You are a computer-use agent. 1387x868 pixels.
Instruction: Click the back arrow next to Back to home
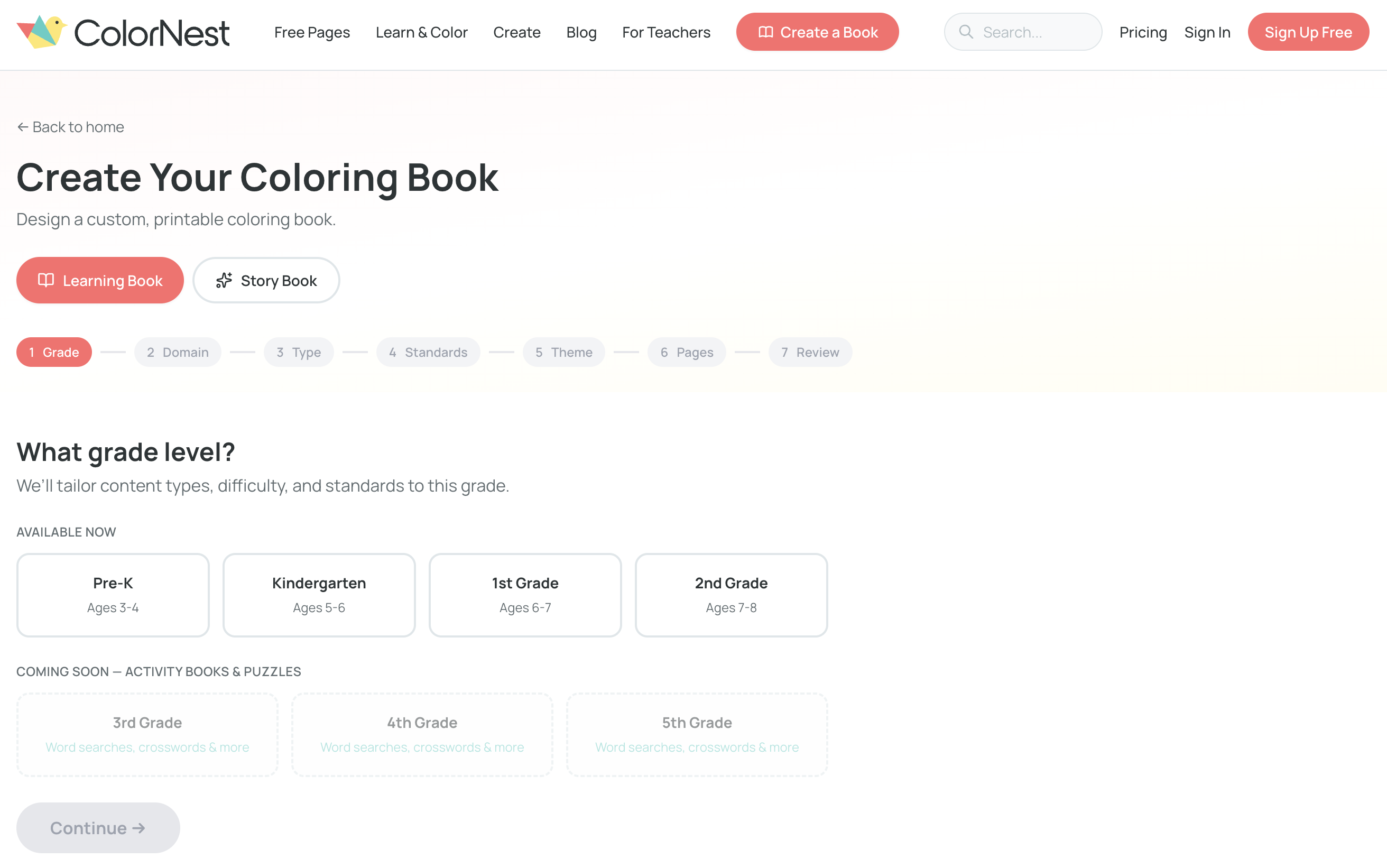22,126
